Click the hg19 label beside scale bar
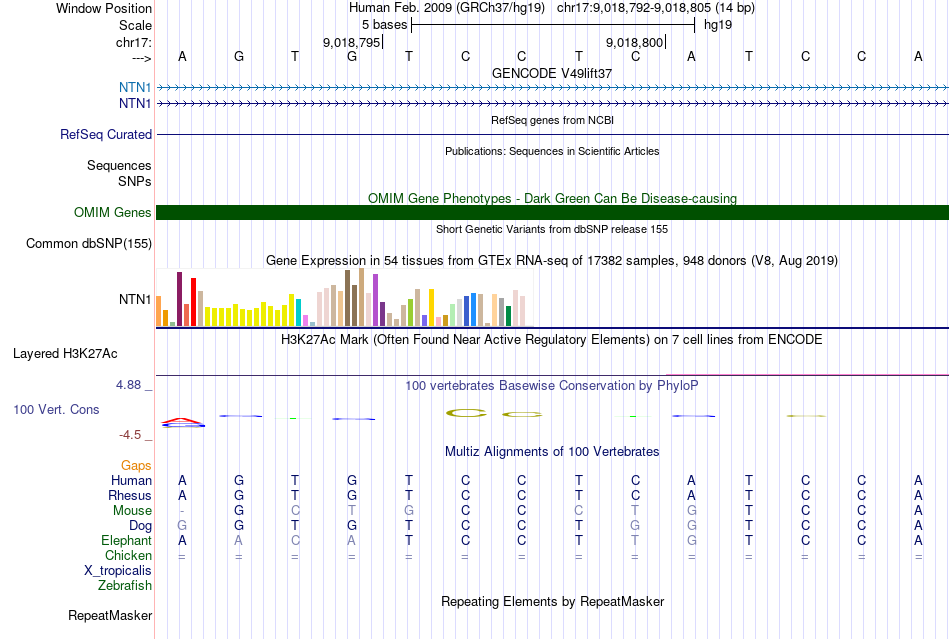The width and height of the screenshot is (950, 639). 718,25
